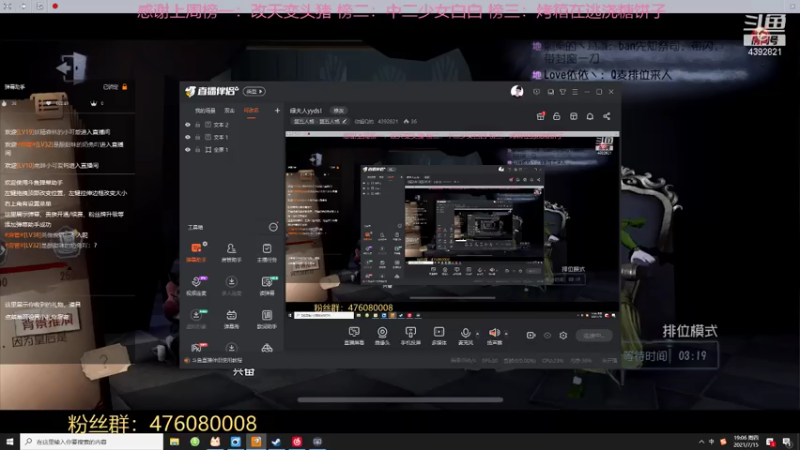Click the 文本 2 layer name
This screenshot has width=800, height=450.
click(x=221, y=124)
